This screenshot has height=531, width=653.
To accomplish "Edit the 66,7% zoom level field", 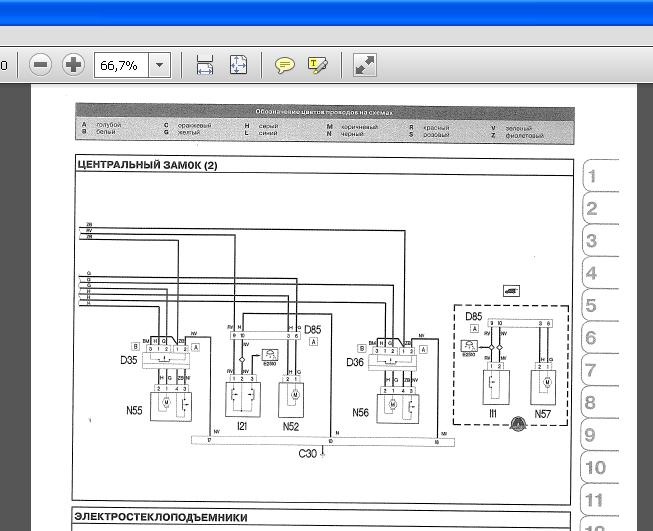I will 121,65.
